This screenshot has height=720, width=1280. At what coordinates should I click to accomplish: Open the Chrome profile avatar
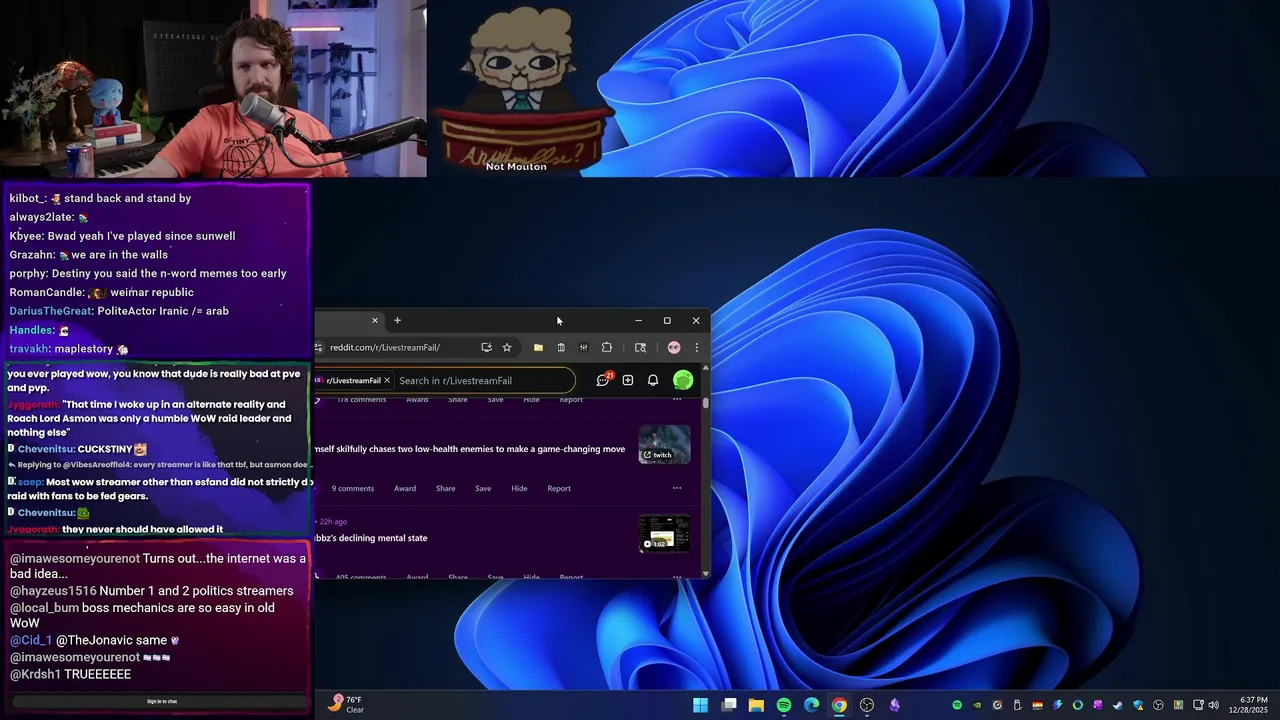click(674, 347)
